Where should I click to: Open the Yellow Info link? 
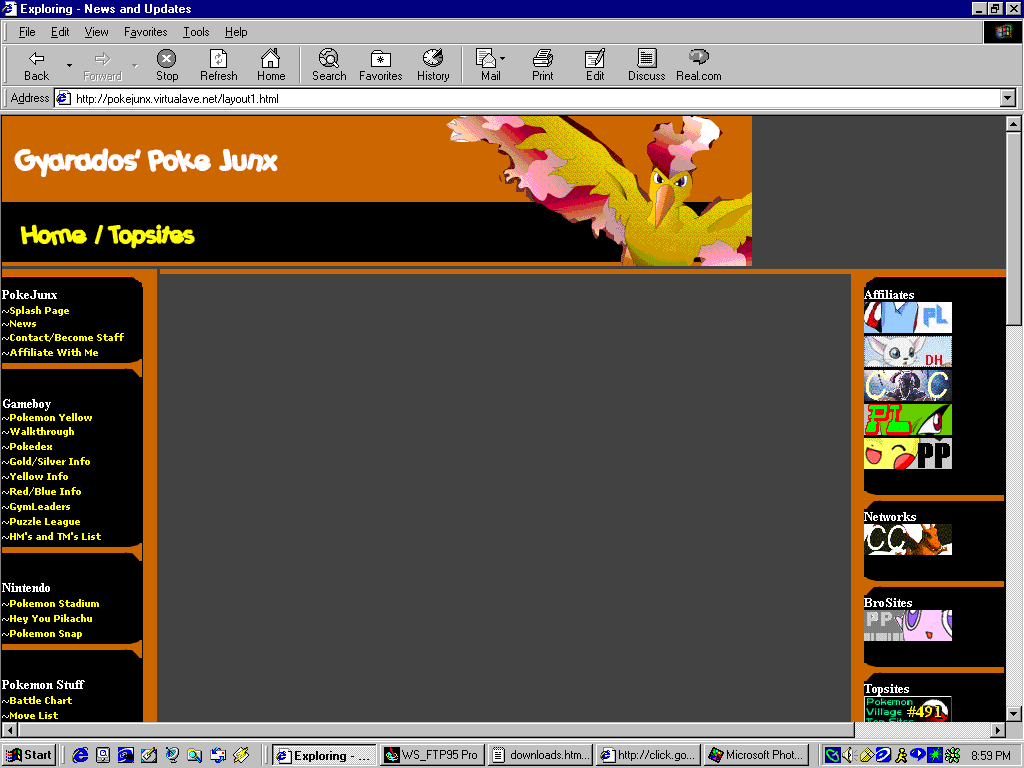pos(39,477)
